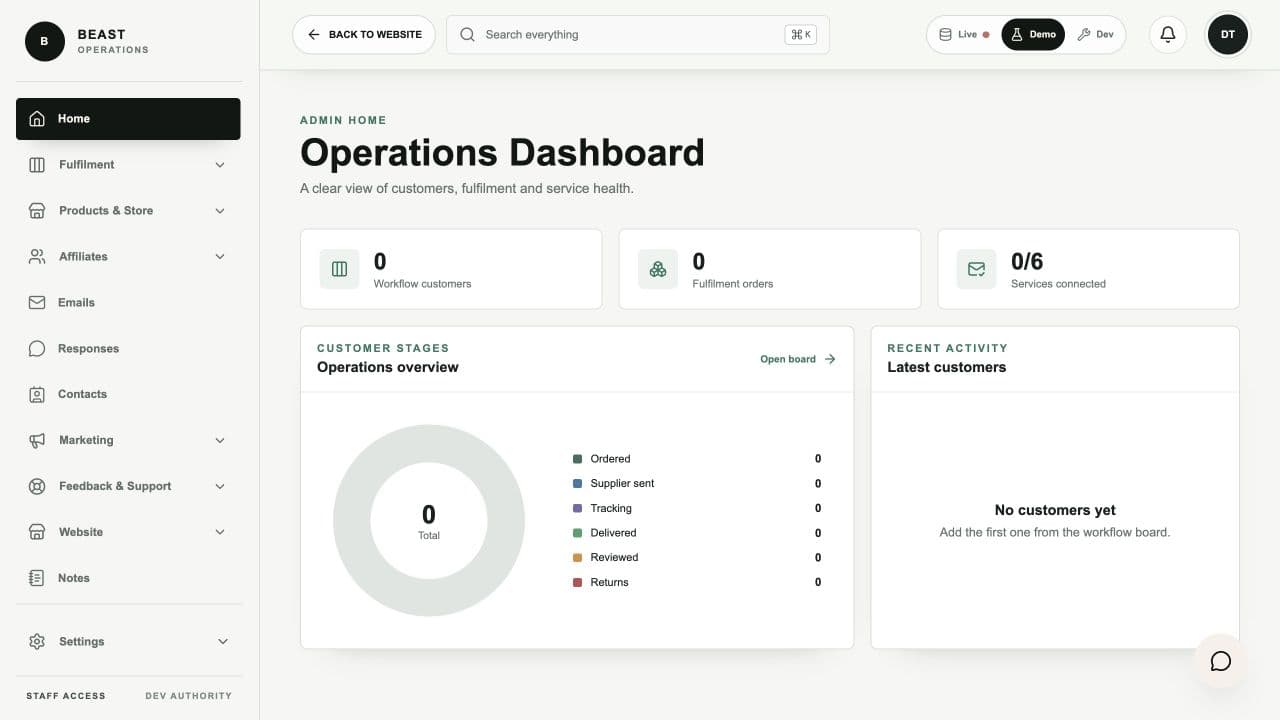Click the search magnifier icon
The image size is (1280, 720).
click(467, 35)
